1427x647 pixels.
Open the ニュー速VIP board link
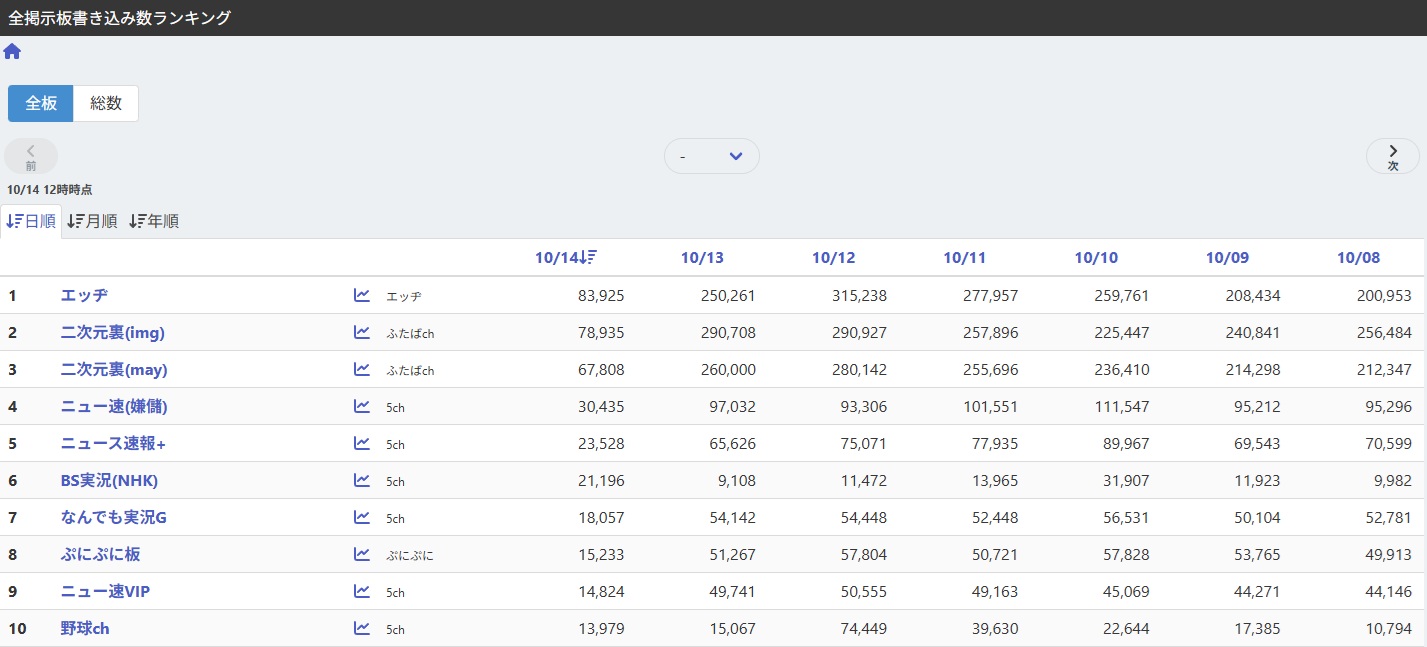tap(105, 591)
